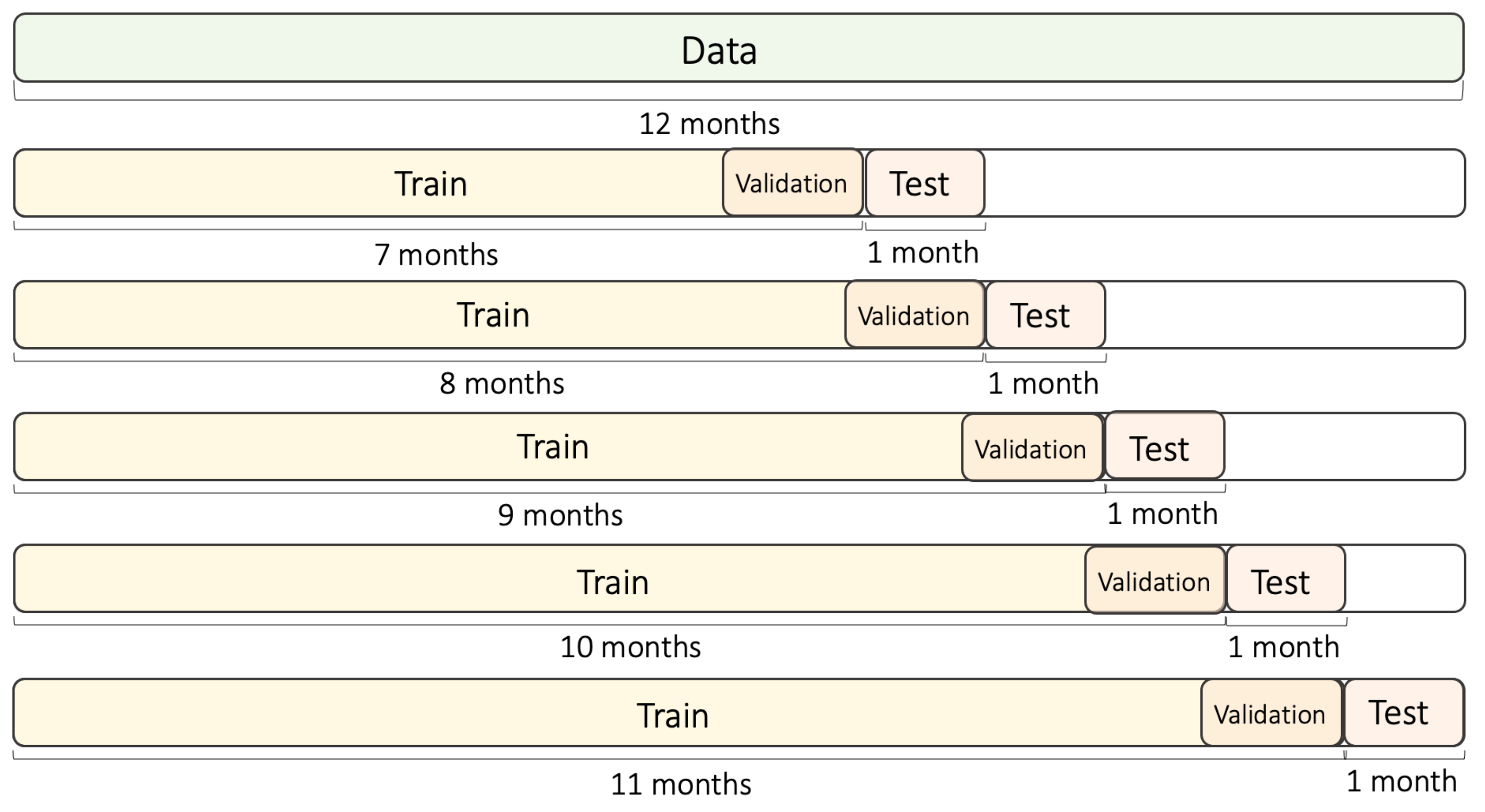Screen dimensions: 1485x812
Task: Select the Validation box in the 9-month split
Action: coord(1031,448)
